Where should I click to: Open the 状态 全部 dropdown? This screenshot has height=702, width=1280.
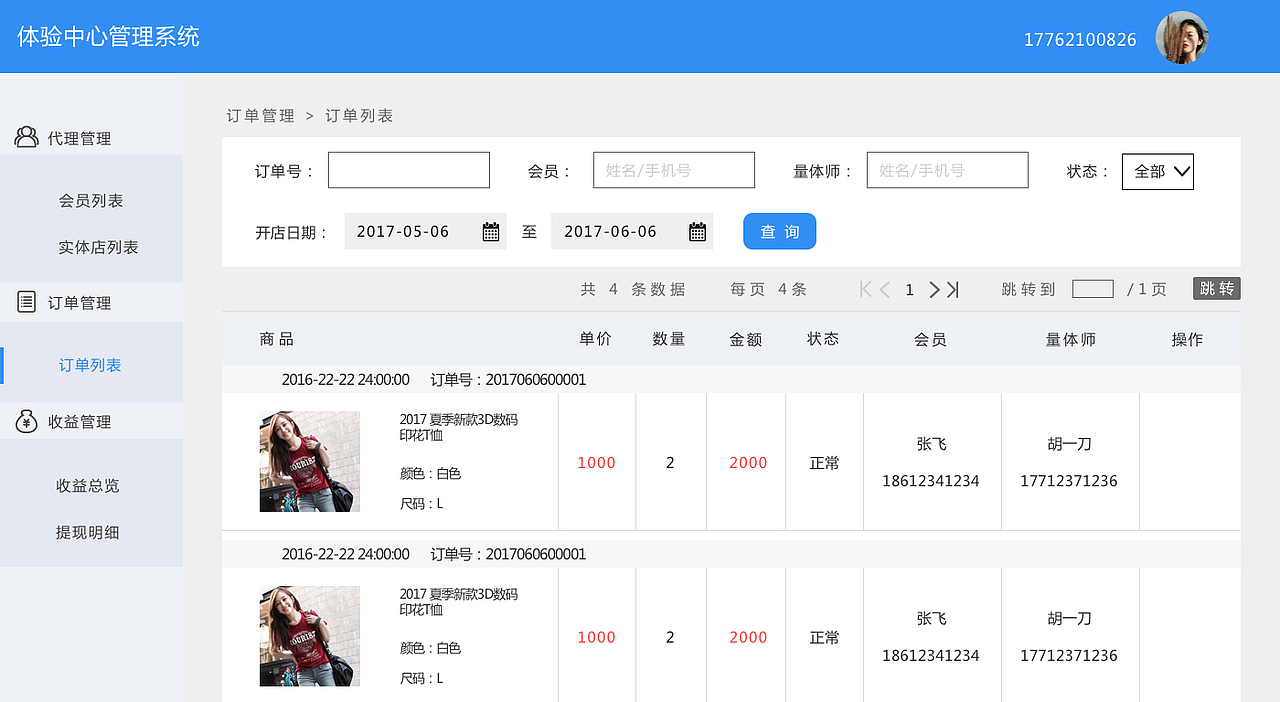tap(1157, 170)
